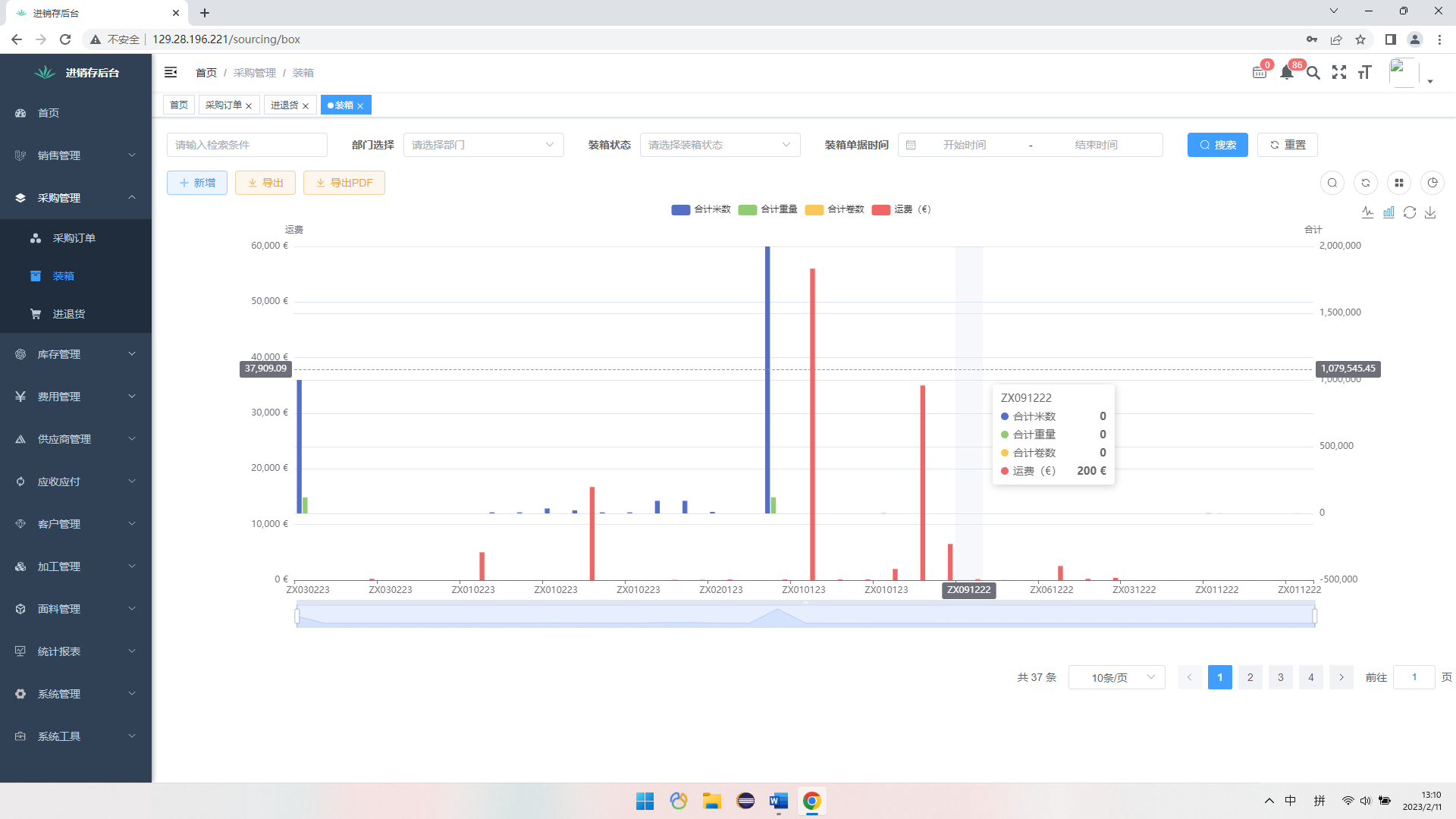Screen dimensions: 1456x819
Task: Expand the 库存管理 sidebar menu
Action: [x=76, y=354]
